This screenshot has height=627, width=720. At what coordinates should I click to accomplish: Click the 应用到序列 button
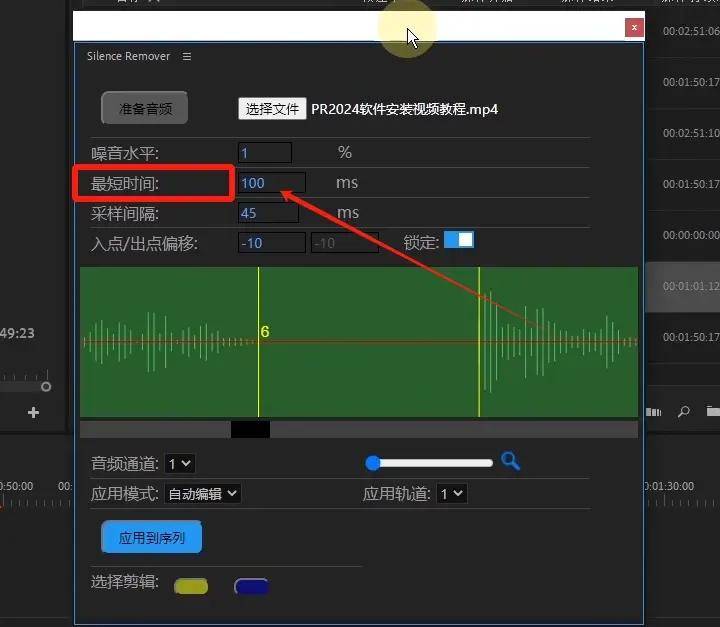click(152, 537)
